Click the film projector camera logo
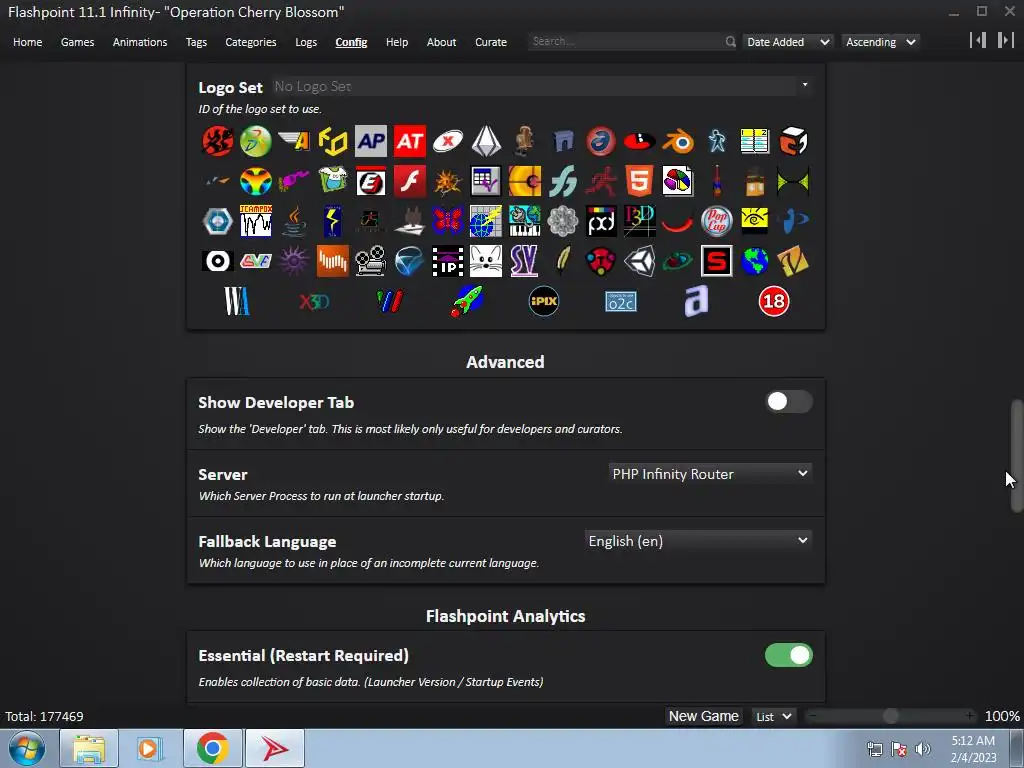The image size is (1024, 768). [x=371, y=261]
